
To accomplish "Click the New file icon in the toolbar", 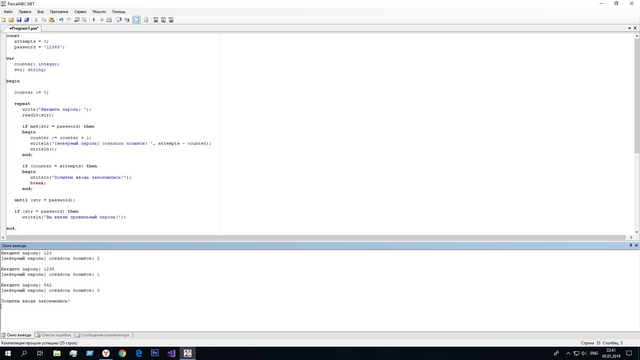I will coord(4,20).
